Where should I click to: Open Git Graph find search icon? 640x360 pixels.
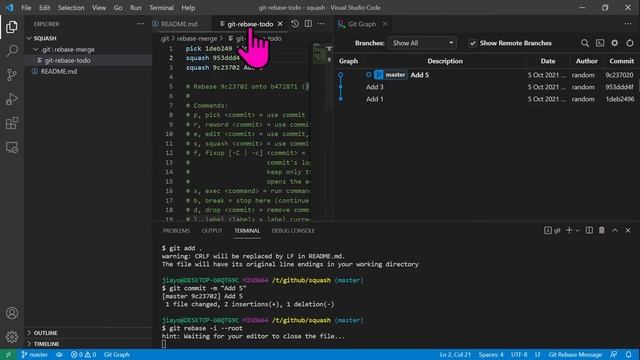click(585, 43)
